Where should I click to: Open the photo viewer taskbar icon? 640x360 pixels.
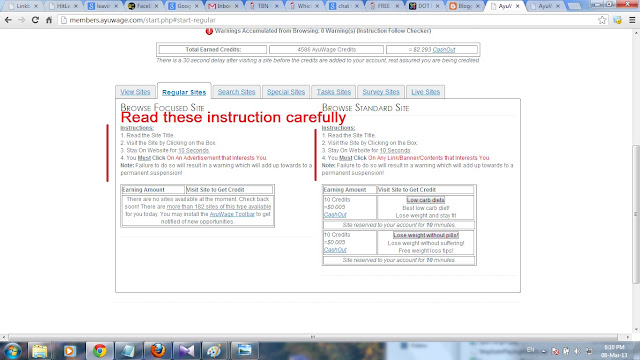pos(244,351)
